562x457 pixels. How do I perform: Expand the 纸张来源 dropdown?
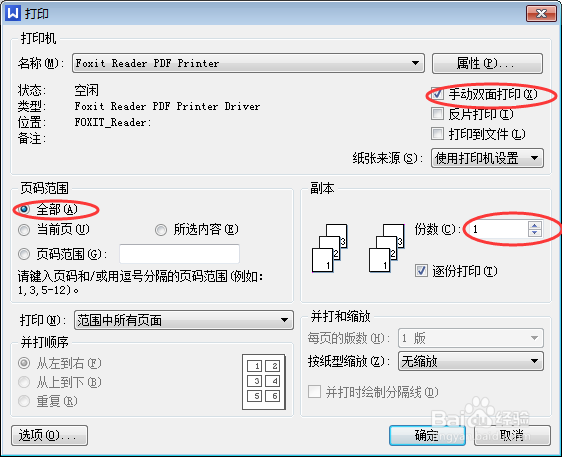(487, 158)
